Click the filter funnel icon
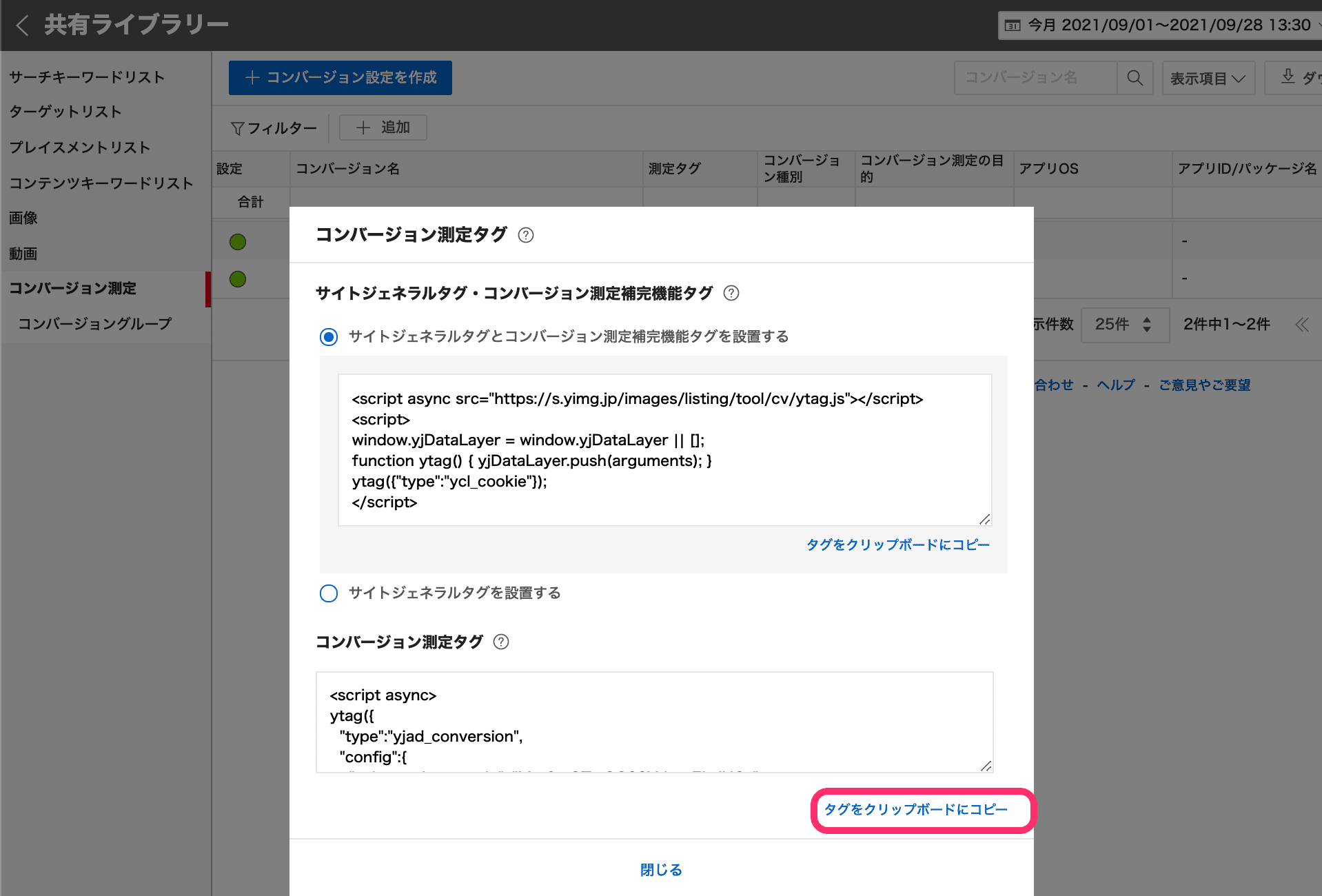 coord(237,128)
